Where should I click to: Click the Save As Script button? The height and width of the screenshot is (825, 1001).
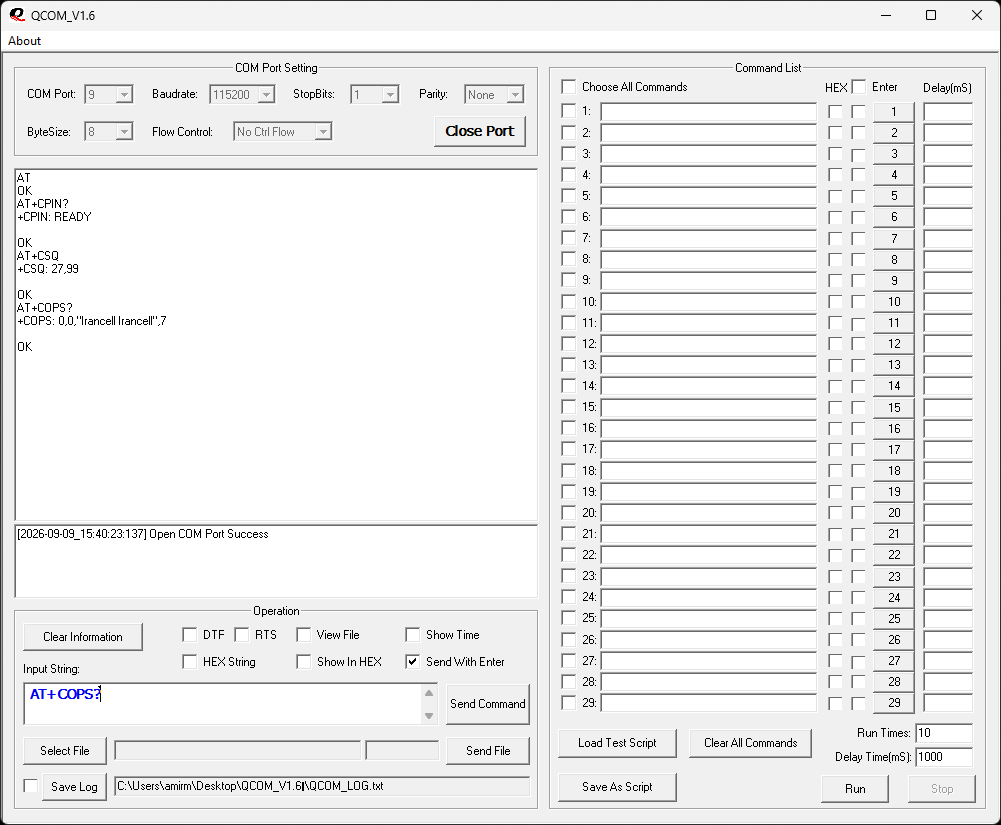617,787
